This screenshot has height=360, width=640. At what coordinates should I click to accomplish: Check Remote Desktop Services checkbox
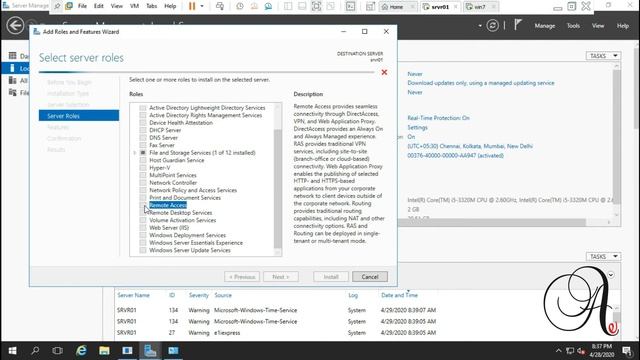point(142,213)
